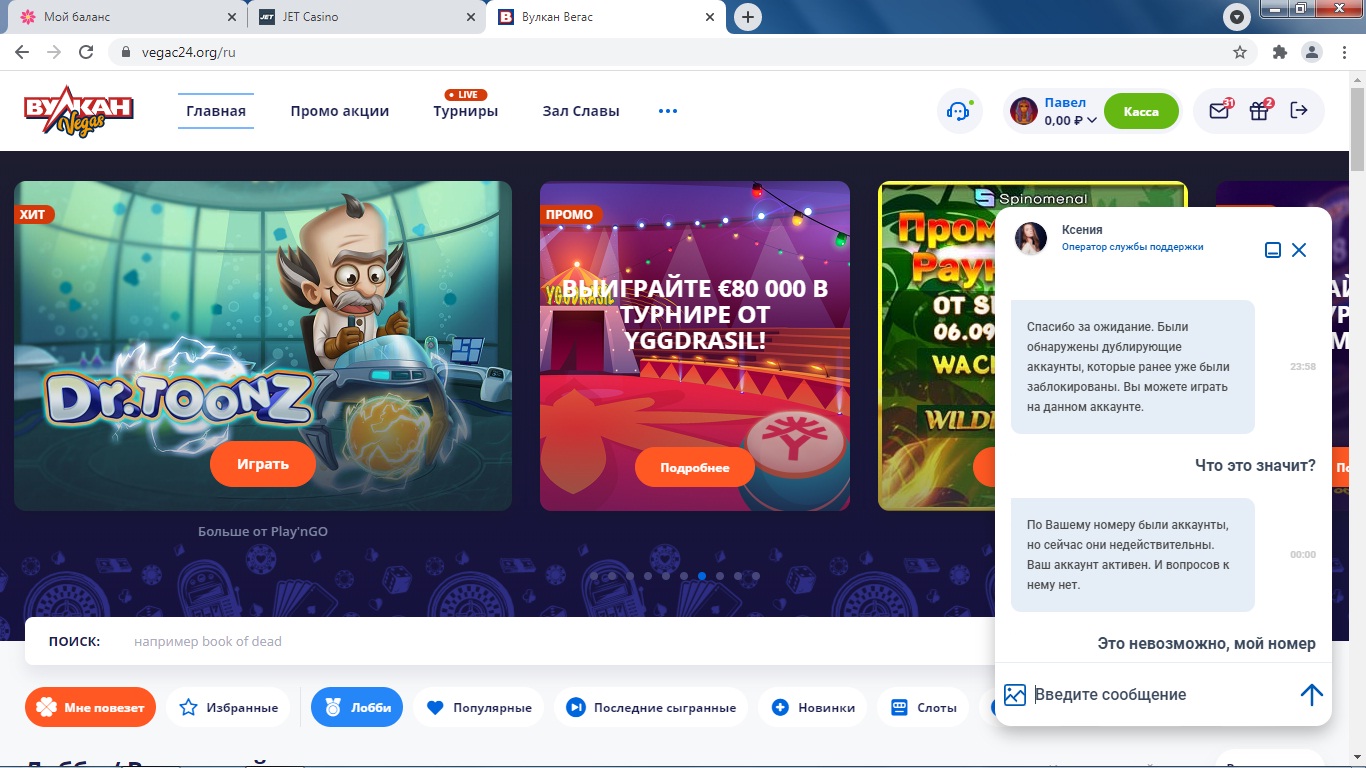
Task: Close the JET Casino tab
Action: (471, 17)
